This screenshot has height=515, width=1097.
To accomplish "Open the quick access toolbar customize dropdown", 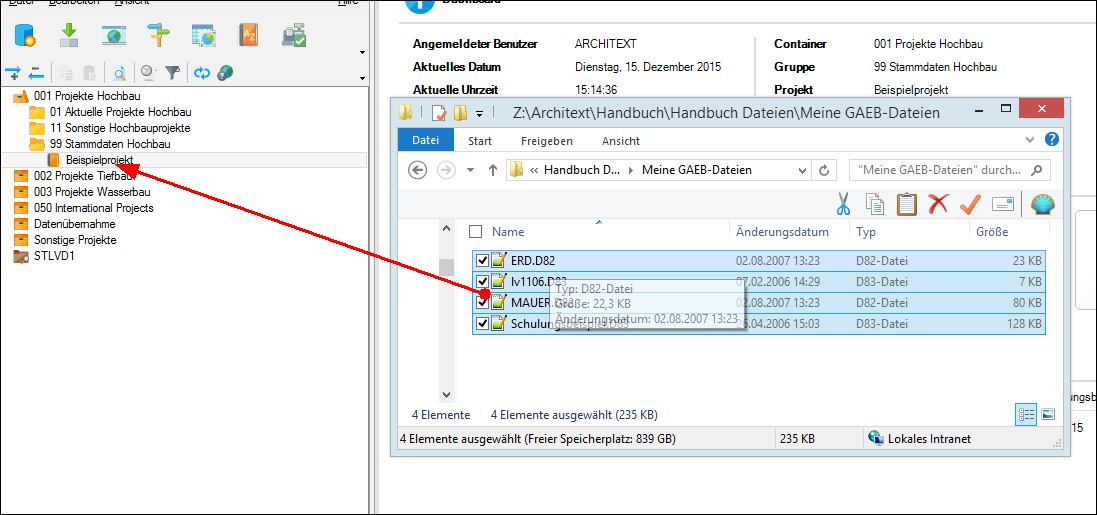I will click(x=479, y=113).
